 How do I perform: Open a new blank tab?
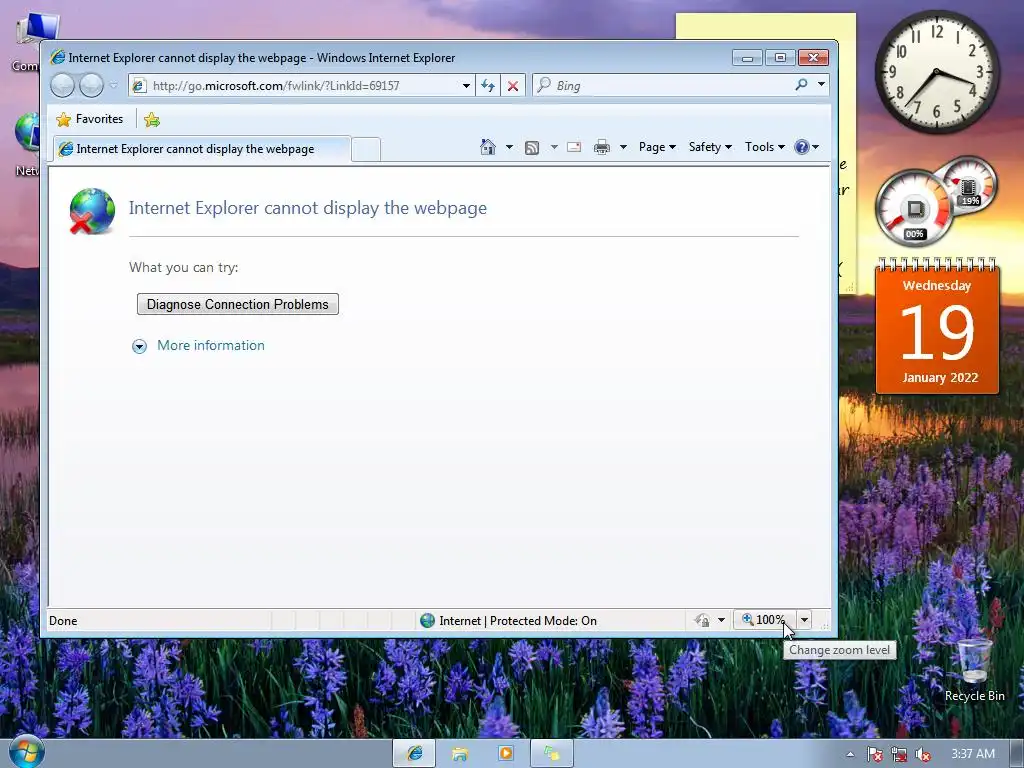[x=366, y=150]
